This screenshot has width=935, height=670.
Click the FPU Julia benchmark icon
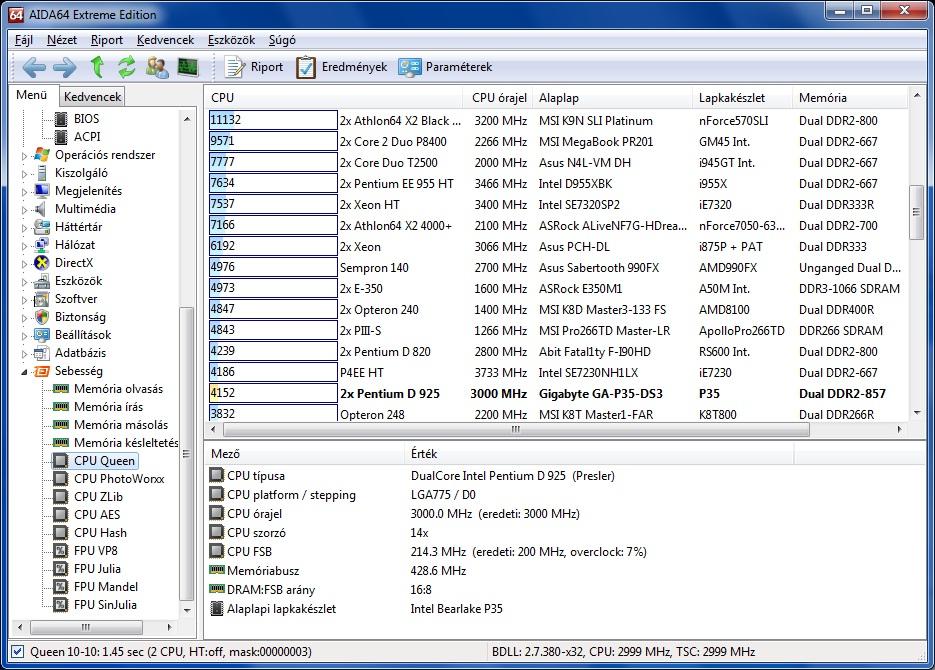pyautogui.click(x=61, y=569)
